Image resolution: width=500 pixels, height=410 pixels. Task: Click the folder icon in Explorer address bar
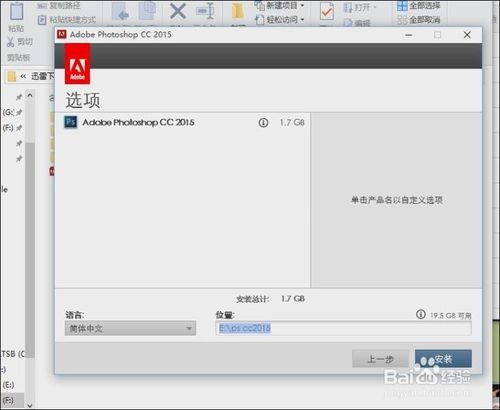point(12,76)
